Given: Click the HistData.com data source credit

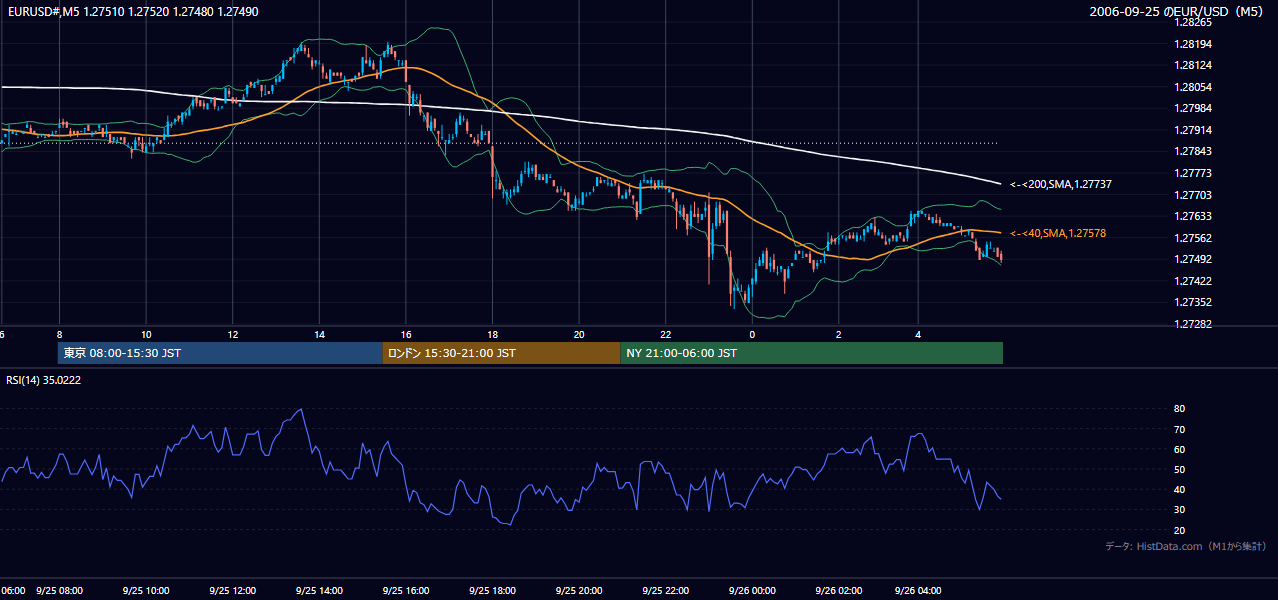Looking at the screenshot, I should point(1186,546).
